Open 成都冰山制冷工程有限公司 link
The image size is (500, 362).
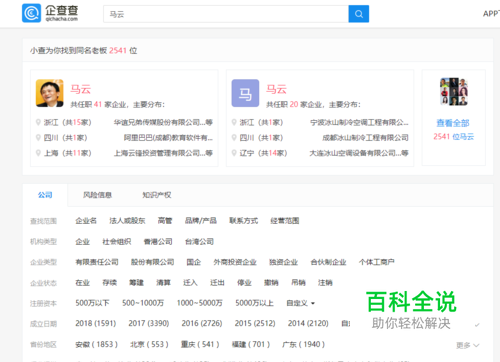[x=365, y=138]
